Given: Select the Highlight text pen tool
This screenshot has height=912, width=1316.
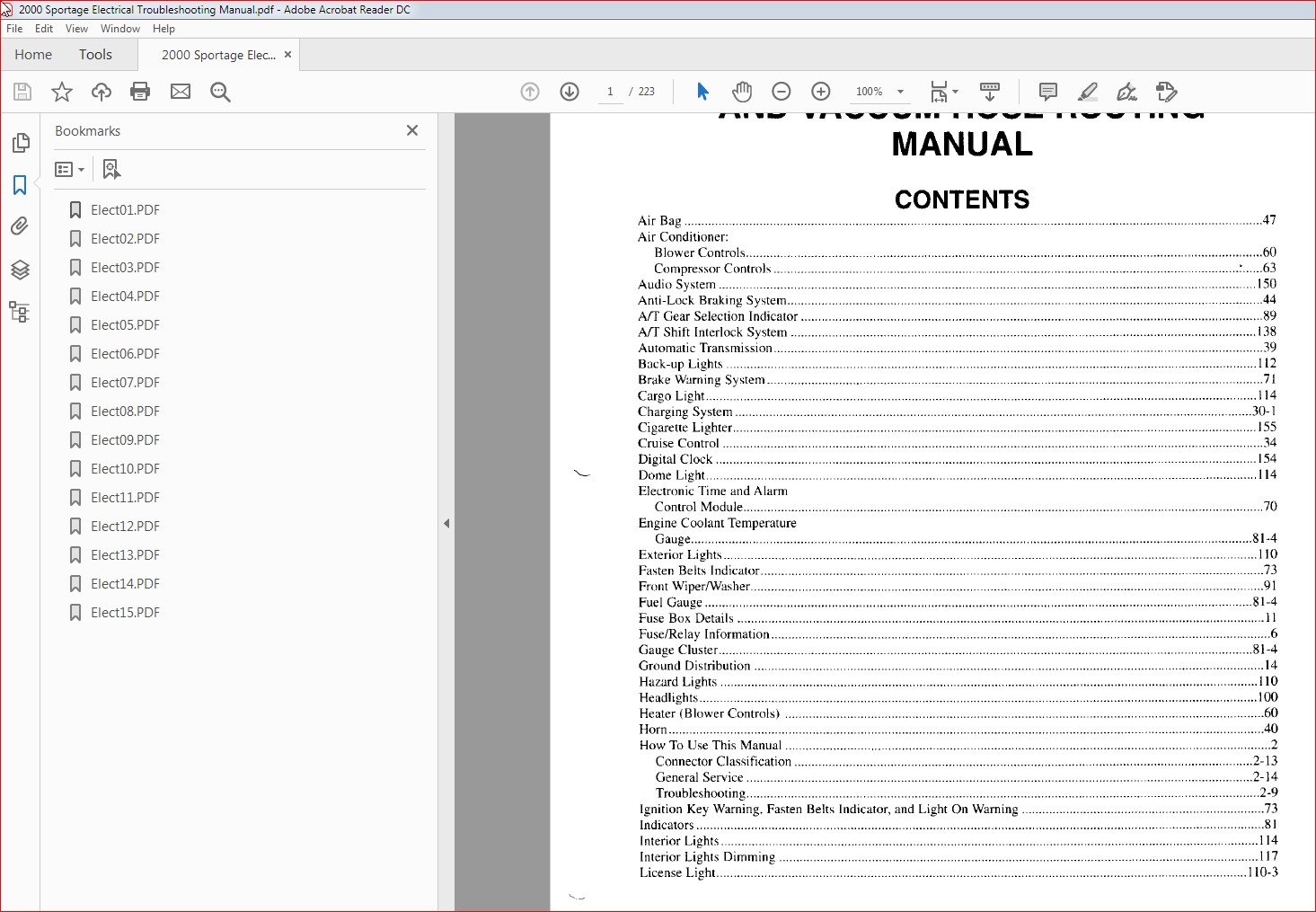Looking at the screenshot, I should click(x=1088, y=92).
